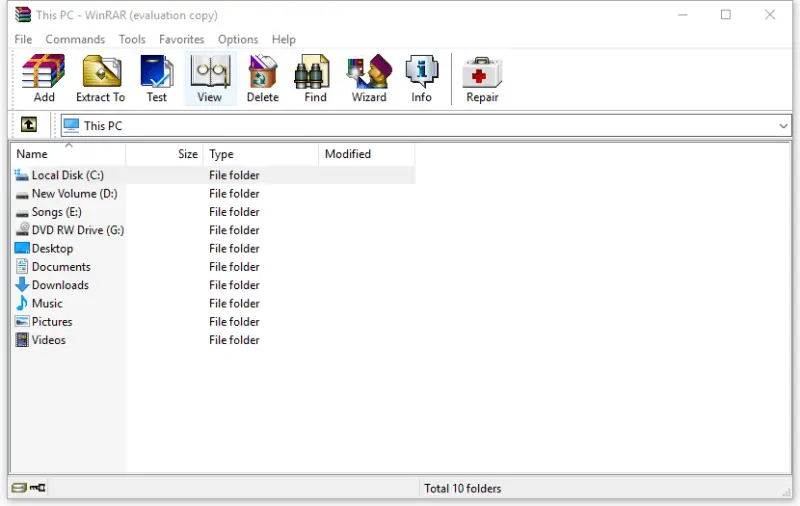Click the Repair archive icon
The width and height of the screenshot is (800, 506).
(482, 79)
